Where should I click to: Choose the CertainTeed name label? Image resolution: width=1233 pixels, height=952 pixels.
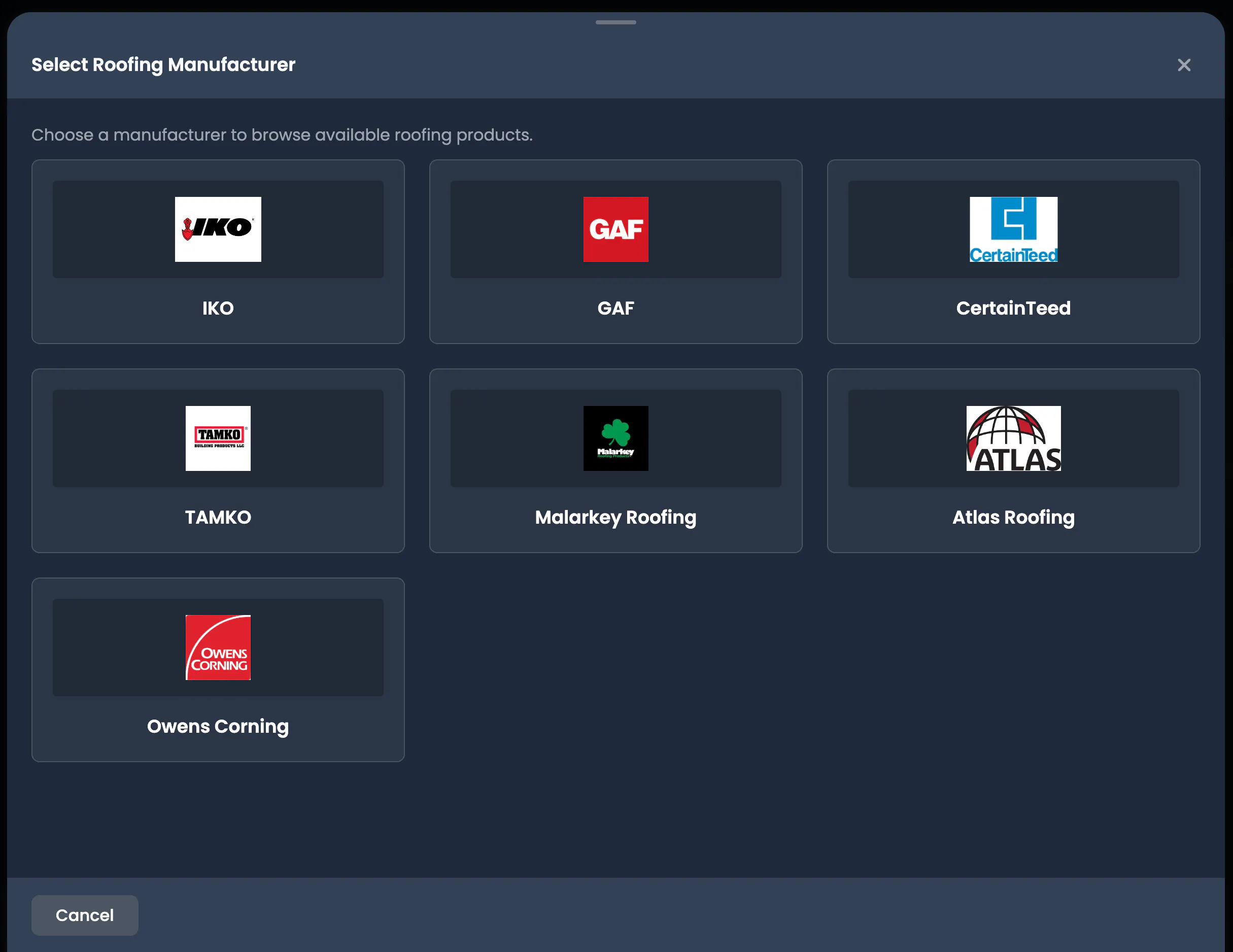tap(1013, 309)
